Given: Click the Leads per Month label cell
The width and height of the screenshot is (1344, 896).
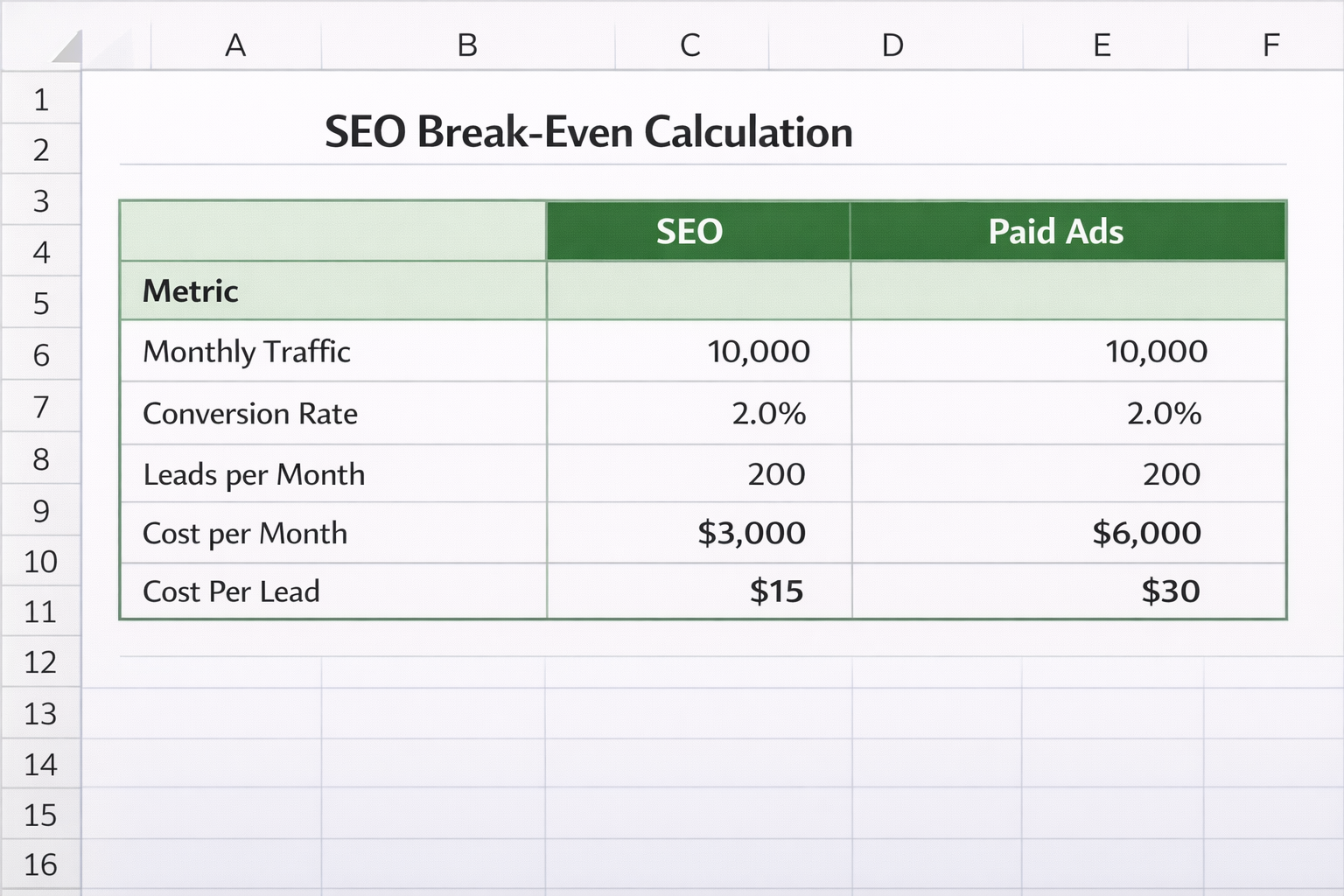Looking at the screenshot, I should tap(255, 474).
